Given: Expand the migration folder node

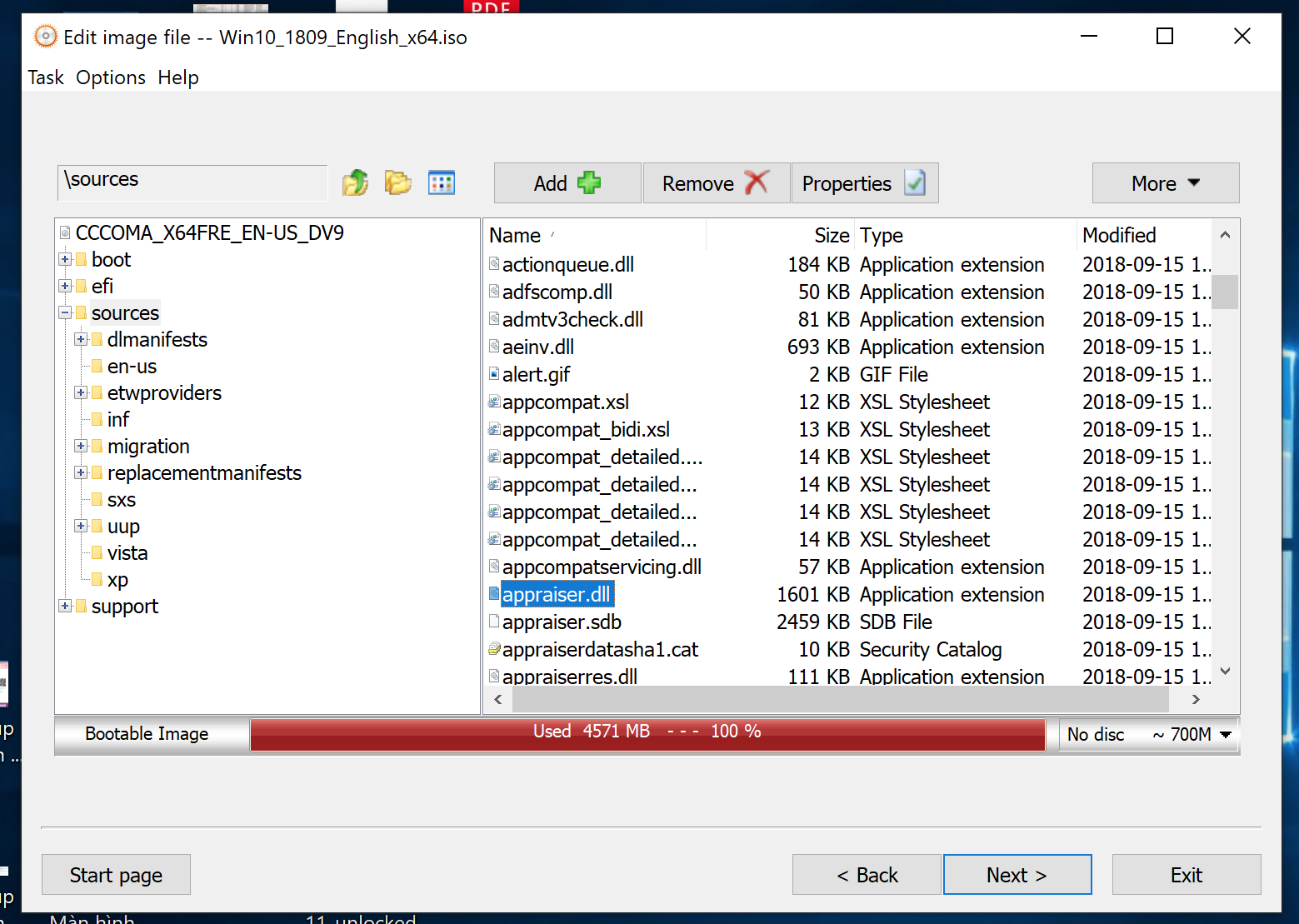Looking at the screenshot, I should pos(81,447).
